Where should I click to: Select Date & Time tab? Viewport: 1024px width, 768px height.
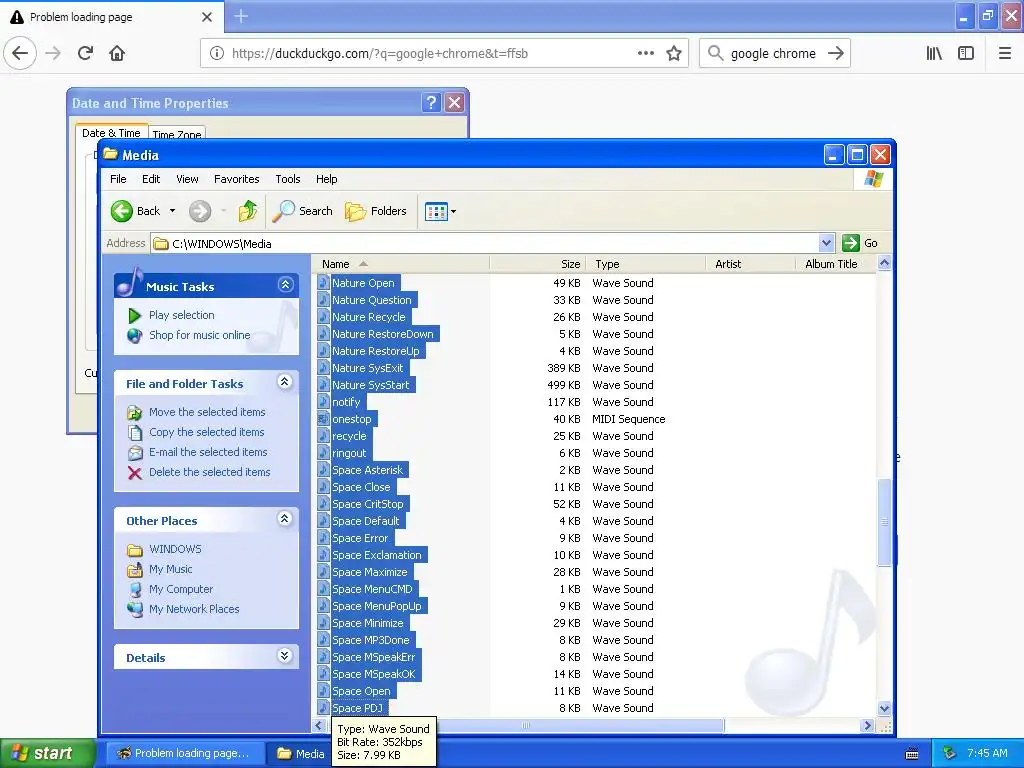point(111,133)
